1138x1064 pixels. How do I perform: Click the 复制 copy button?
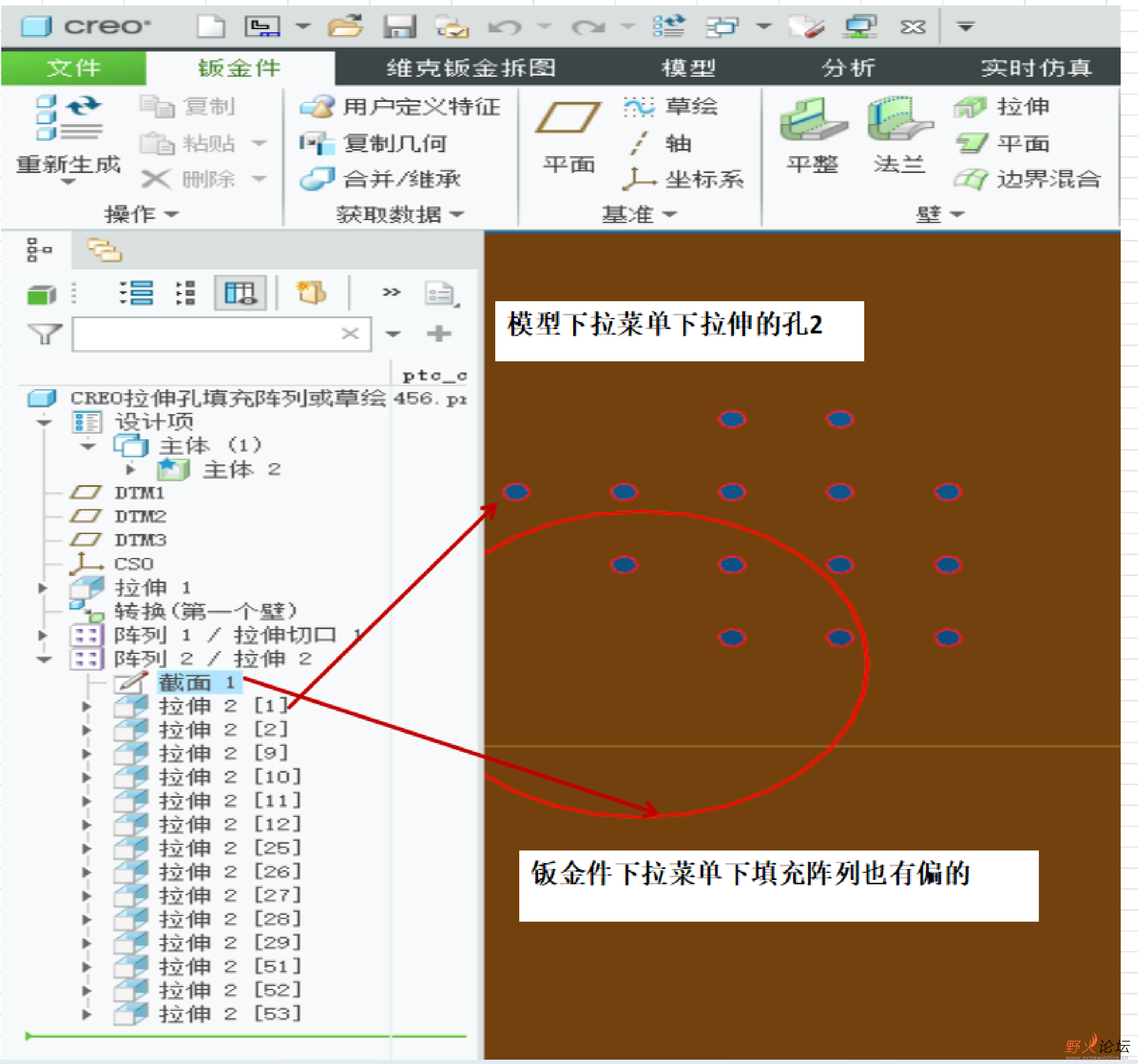(188, 107)
